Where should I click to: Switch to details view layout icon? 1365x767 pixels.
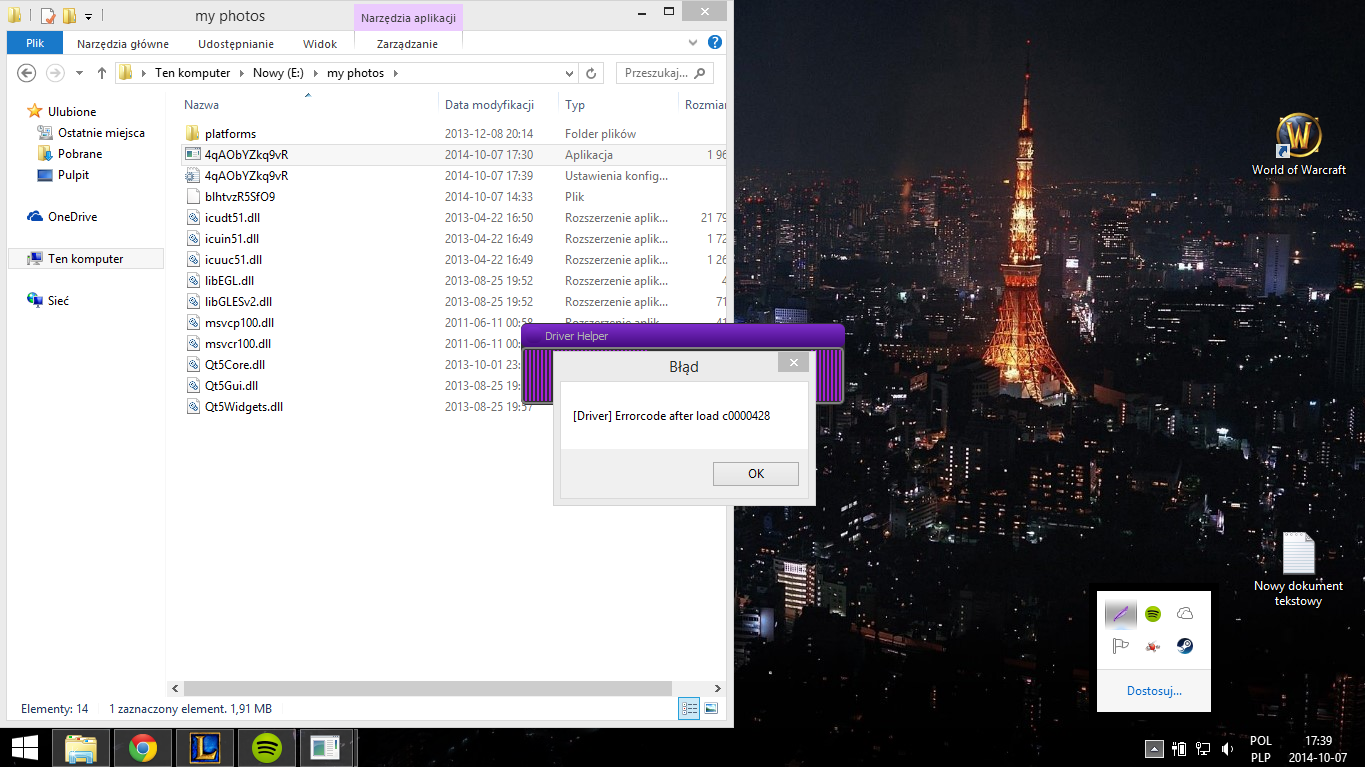[x=689, y=708]
